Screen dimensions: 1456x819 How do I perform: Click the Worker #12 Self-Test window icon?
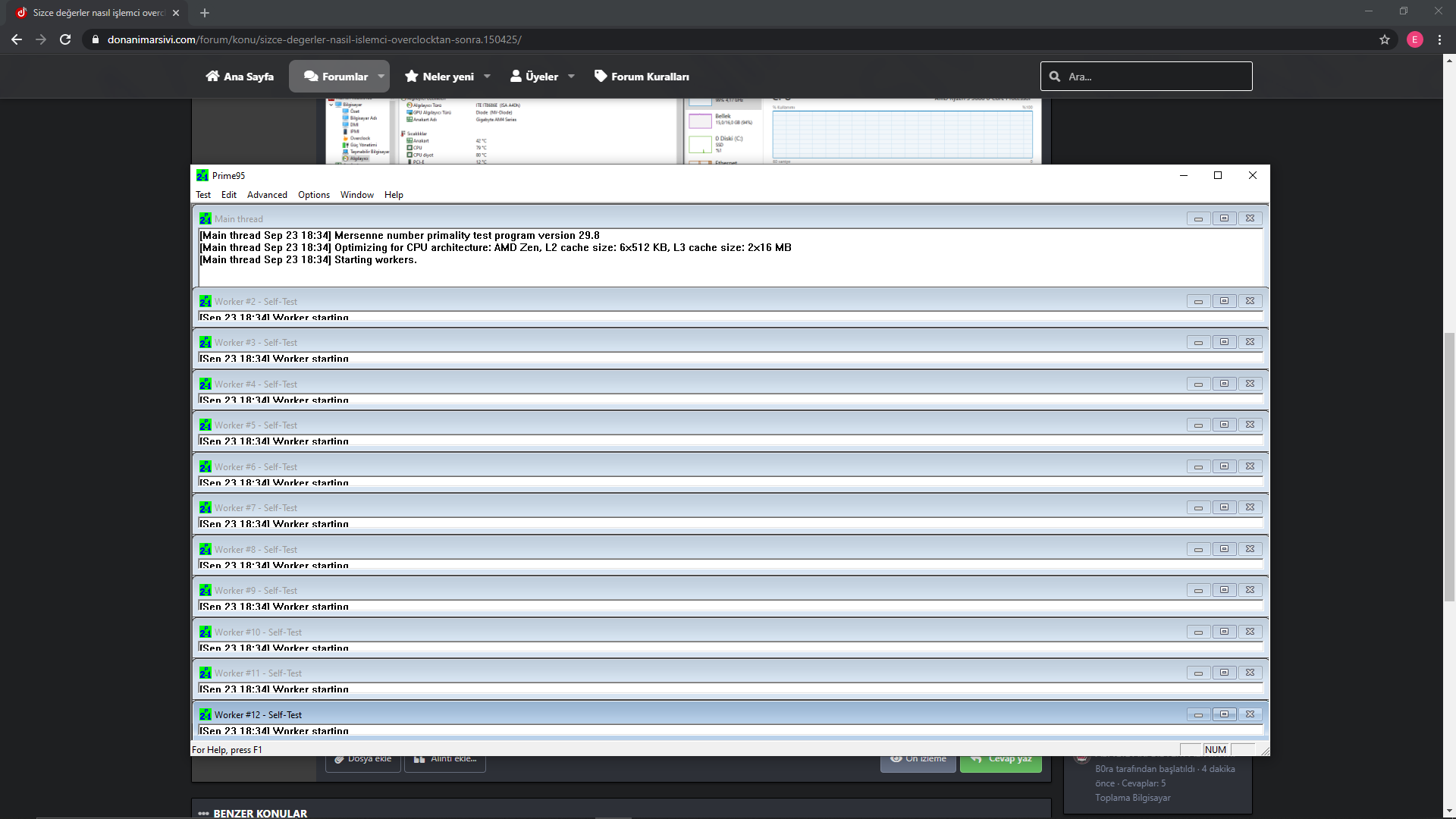205,714
